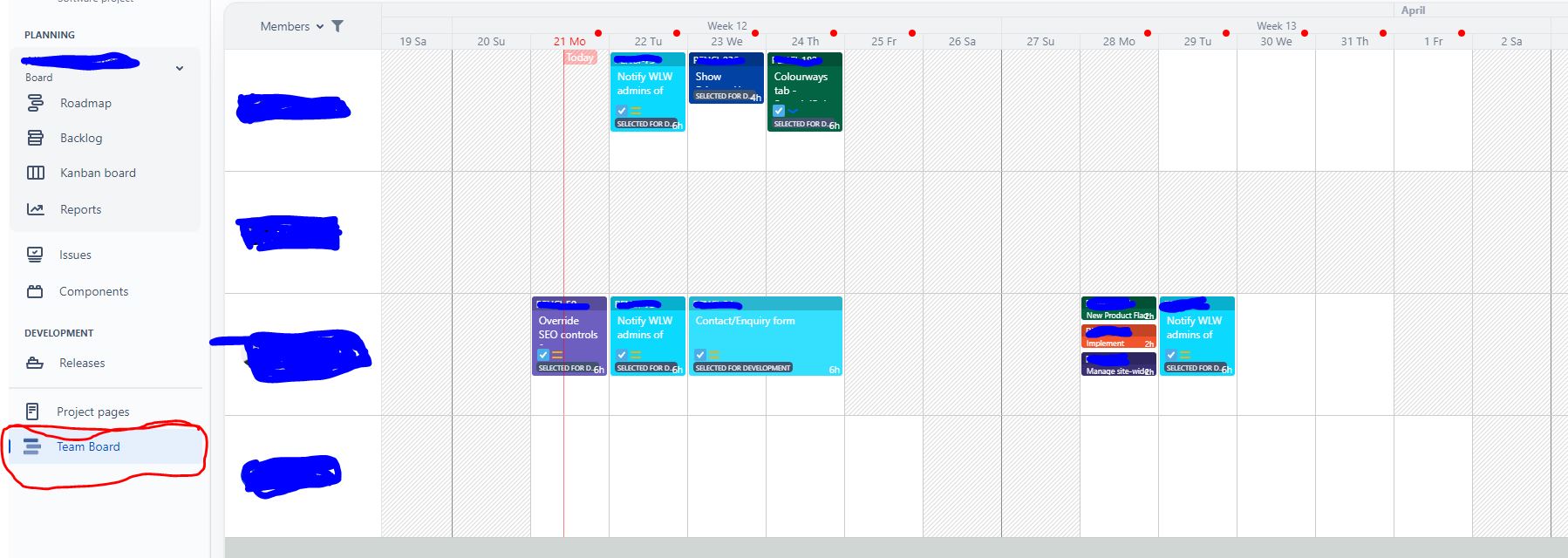Click the Issues icon in the sidebar
The width and height of the screenshot is (1568, 558).
click(35, 255)
